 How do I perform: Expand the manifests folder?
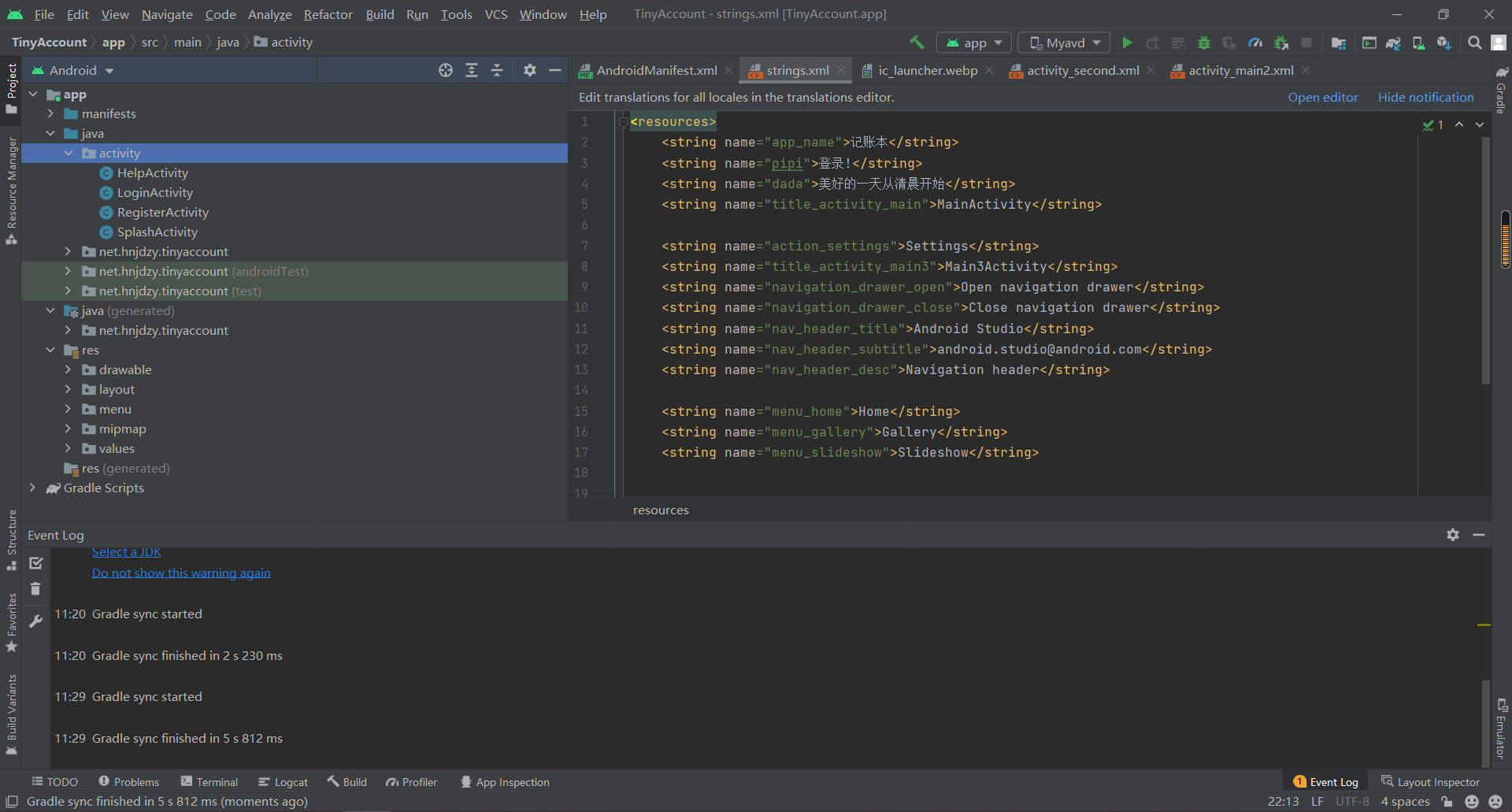50,113
